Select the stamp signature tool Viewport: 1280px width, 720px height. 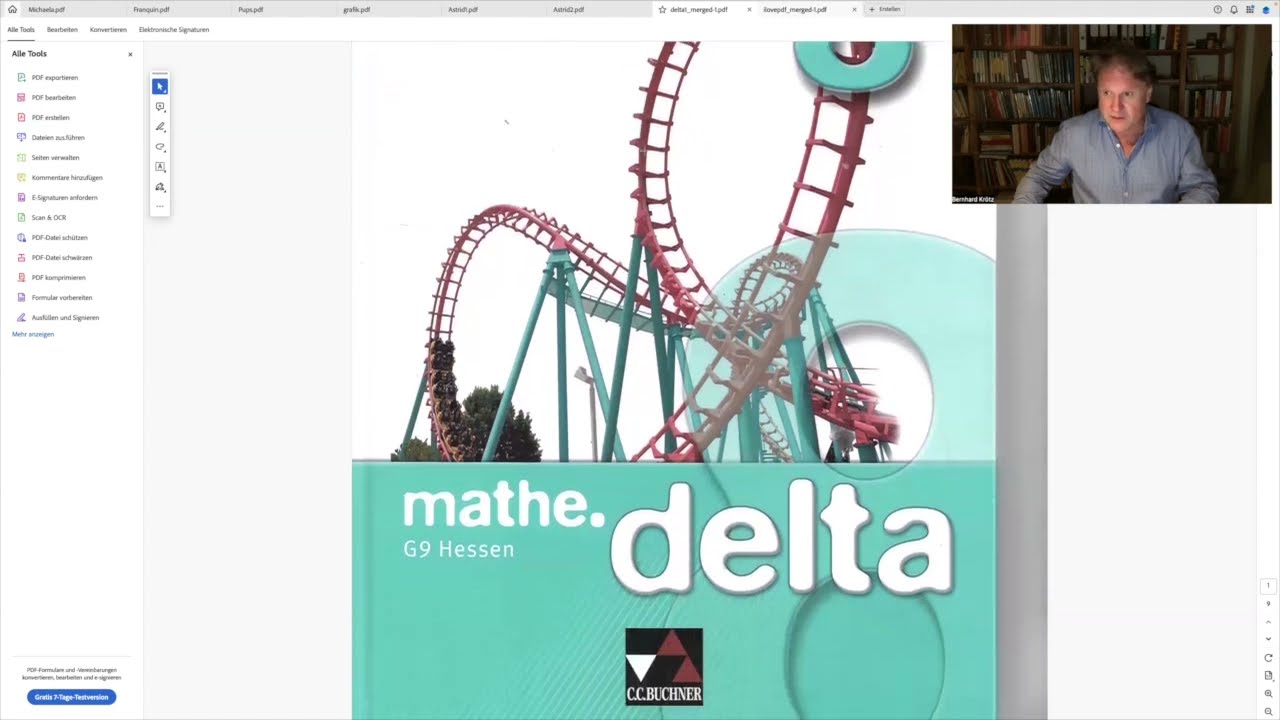point(160,187)
